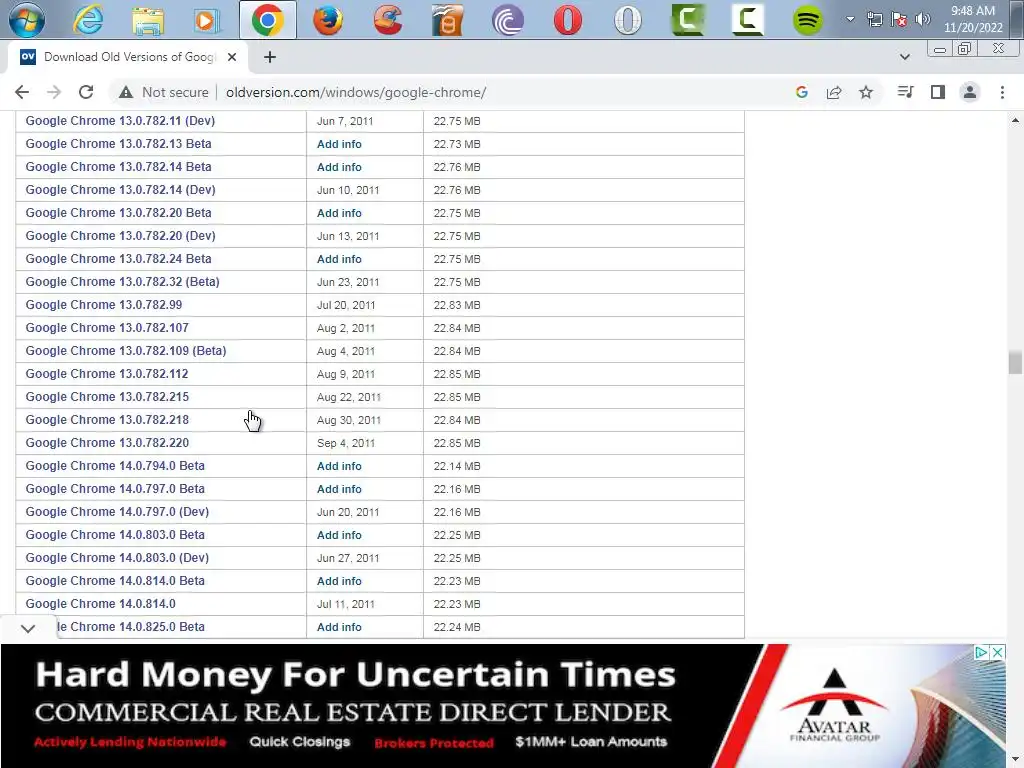
Task: Click the Not secure warning icon
Action: click(126, 92)
